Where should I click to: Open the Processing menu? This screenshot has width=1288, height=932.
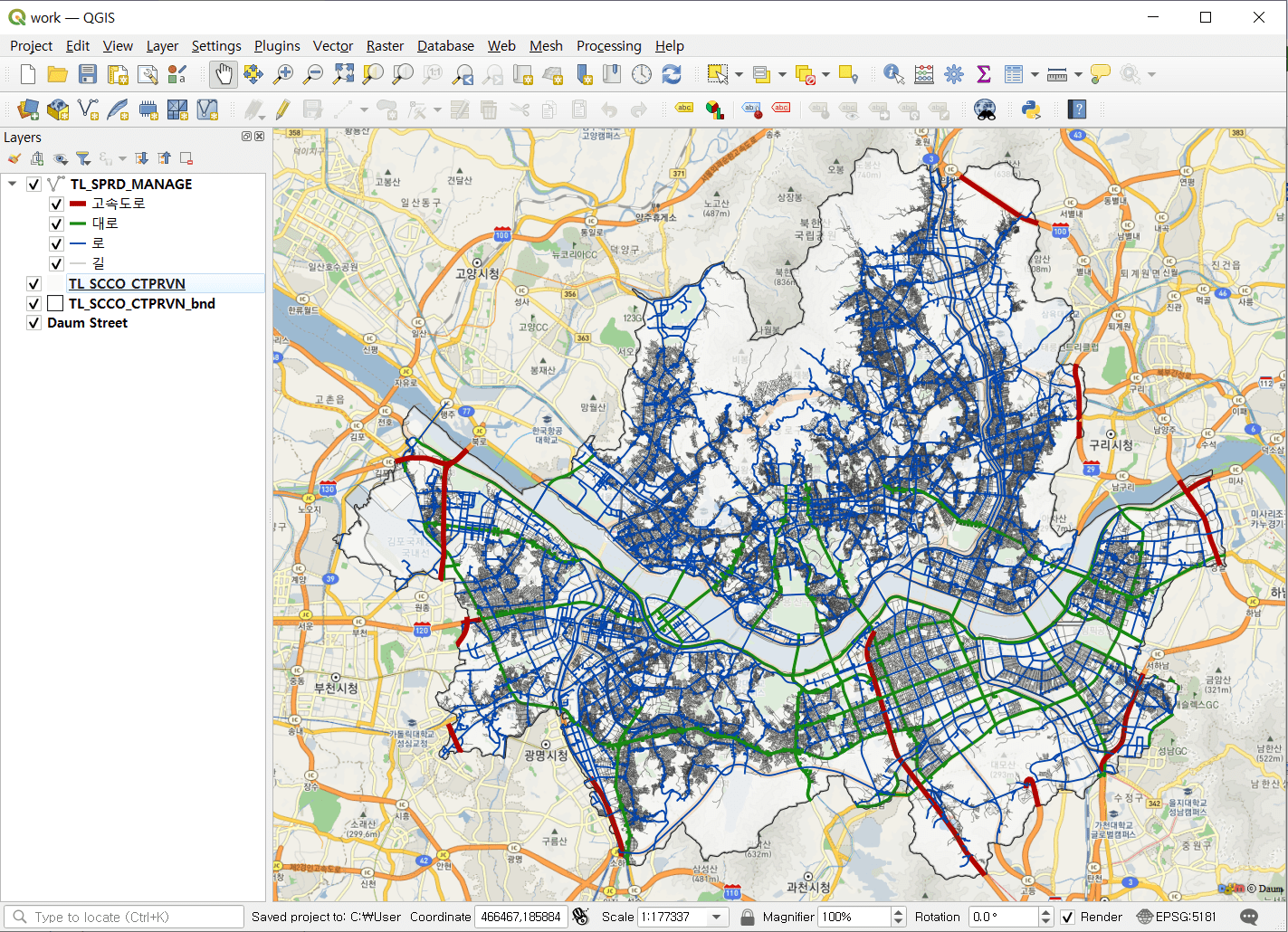(608, 45)
